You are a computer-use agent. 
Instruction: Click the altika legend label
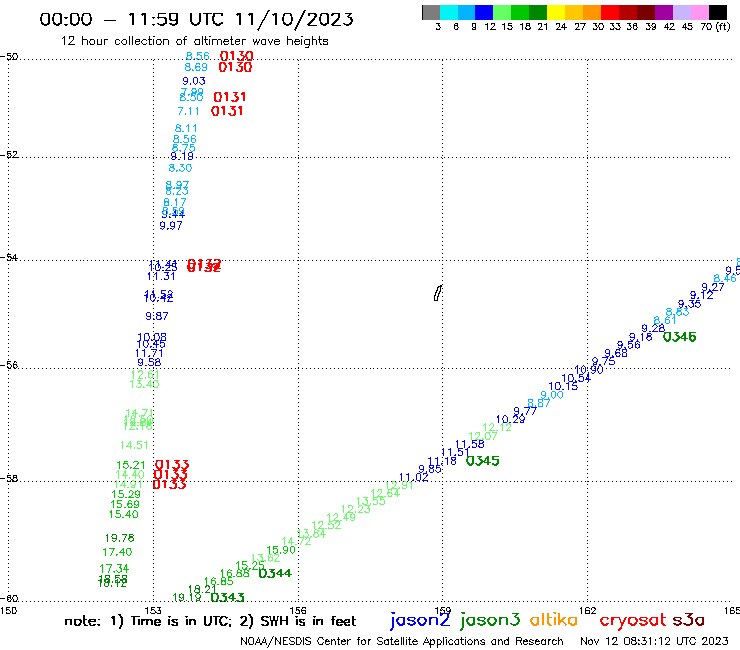point(553,620)
